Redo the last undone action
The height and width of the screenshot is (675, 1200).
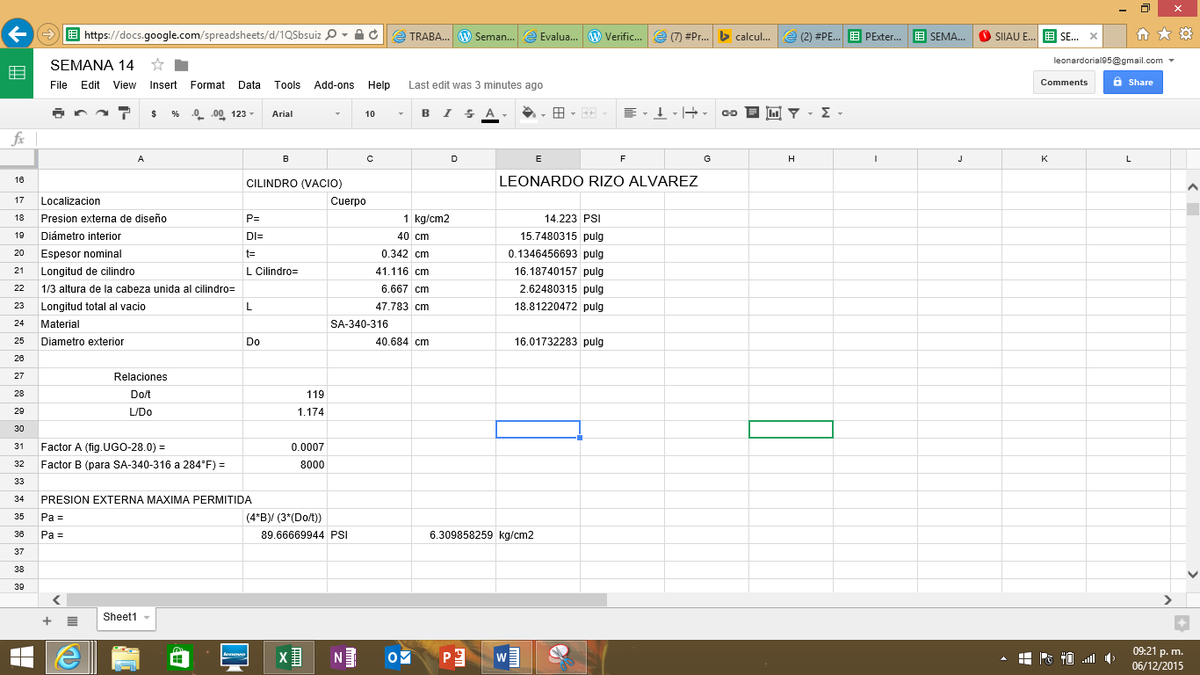point(103,114)
